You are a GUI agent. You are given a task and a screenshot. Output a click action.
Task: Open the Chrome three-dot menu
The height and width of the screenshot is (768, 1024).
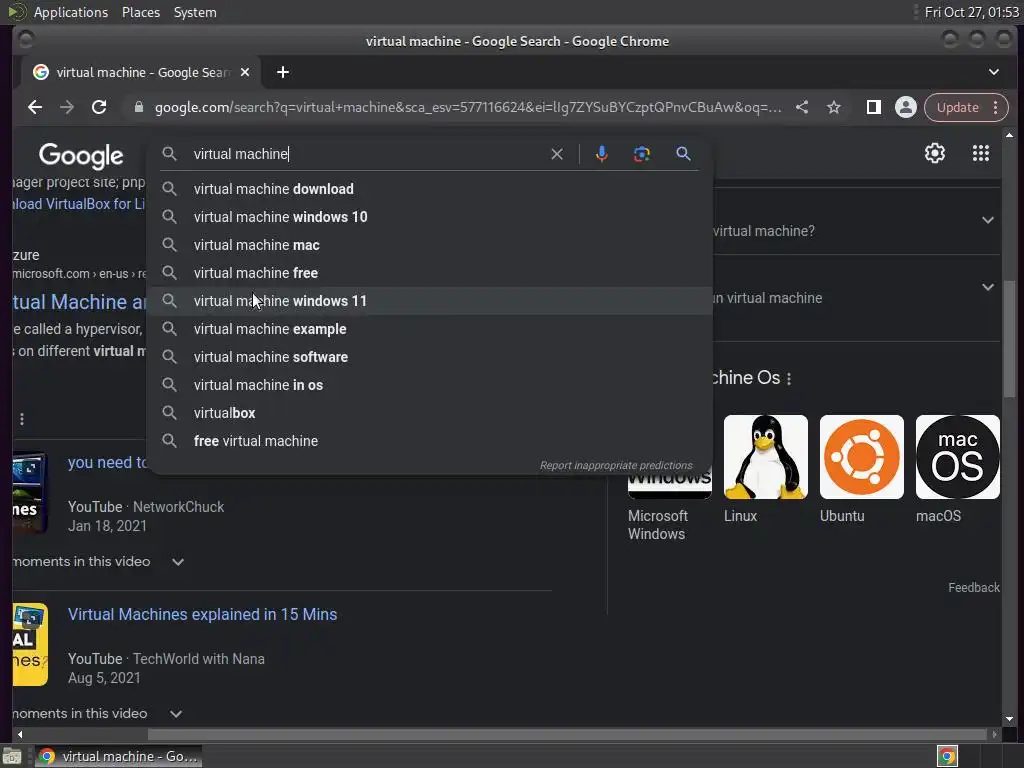pos(995,107)
